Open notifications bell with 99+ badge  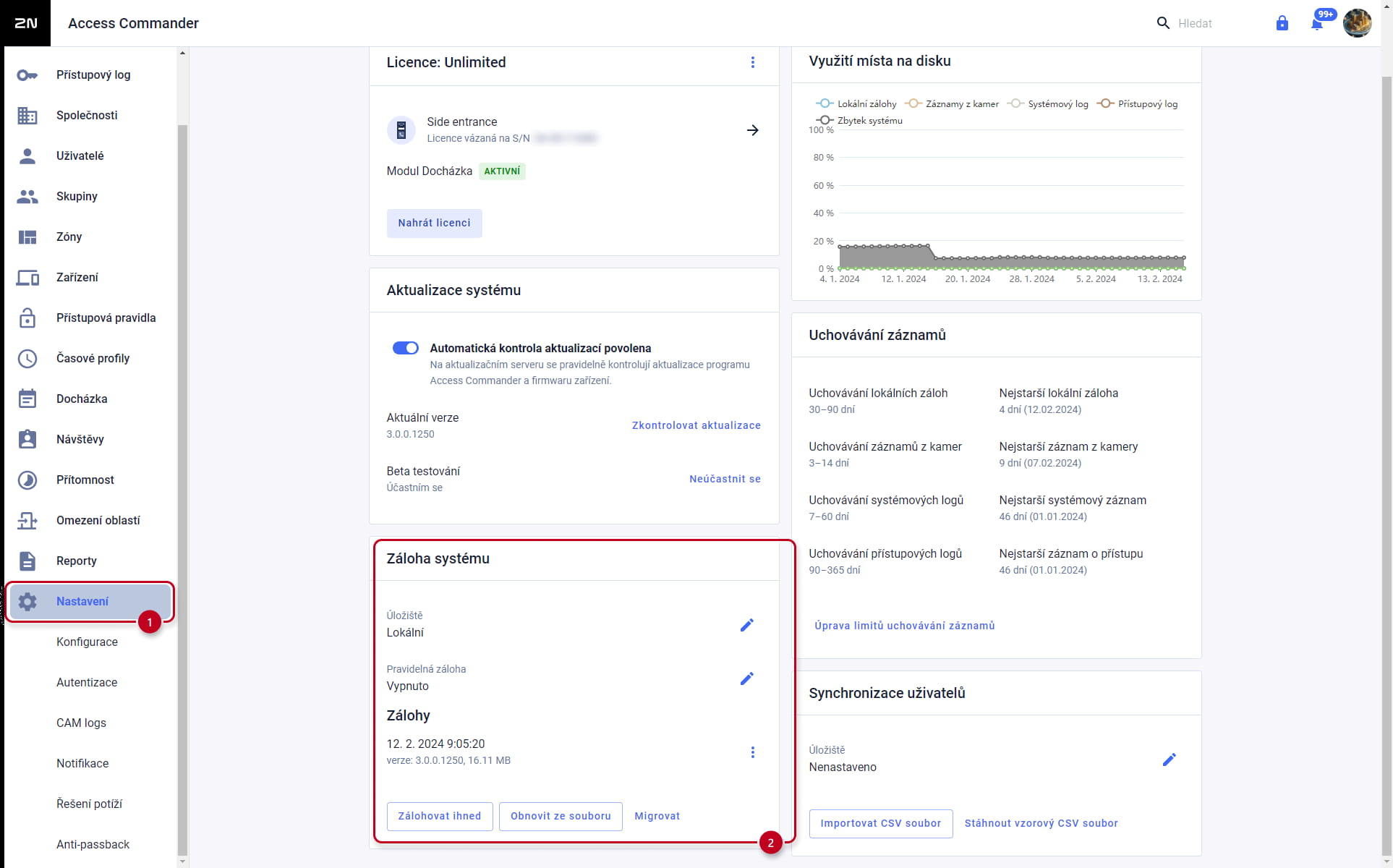tap(1318, 23)
